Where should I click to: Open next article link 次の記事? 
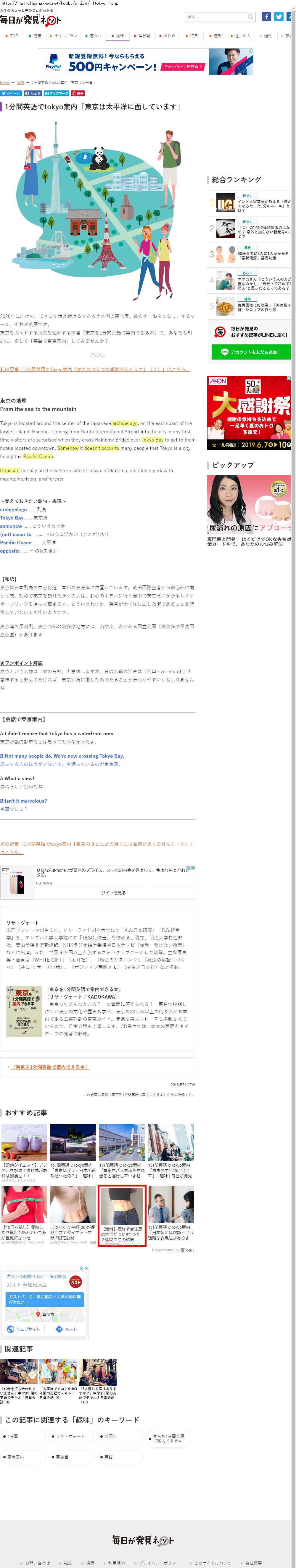(96, 847)
